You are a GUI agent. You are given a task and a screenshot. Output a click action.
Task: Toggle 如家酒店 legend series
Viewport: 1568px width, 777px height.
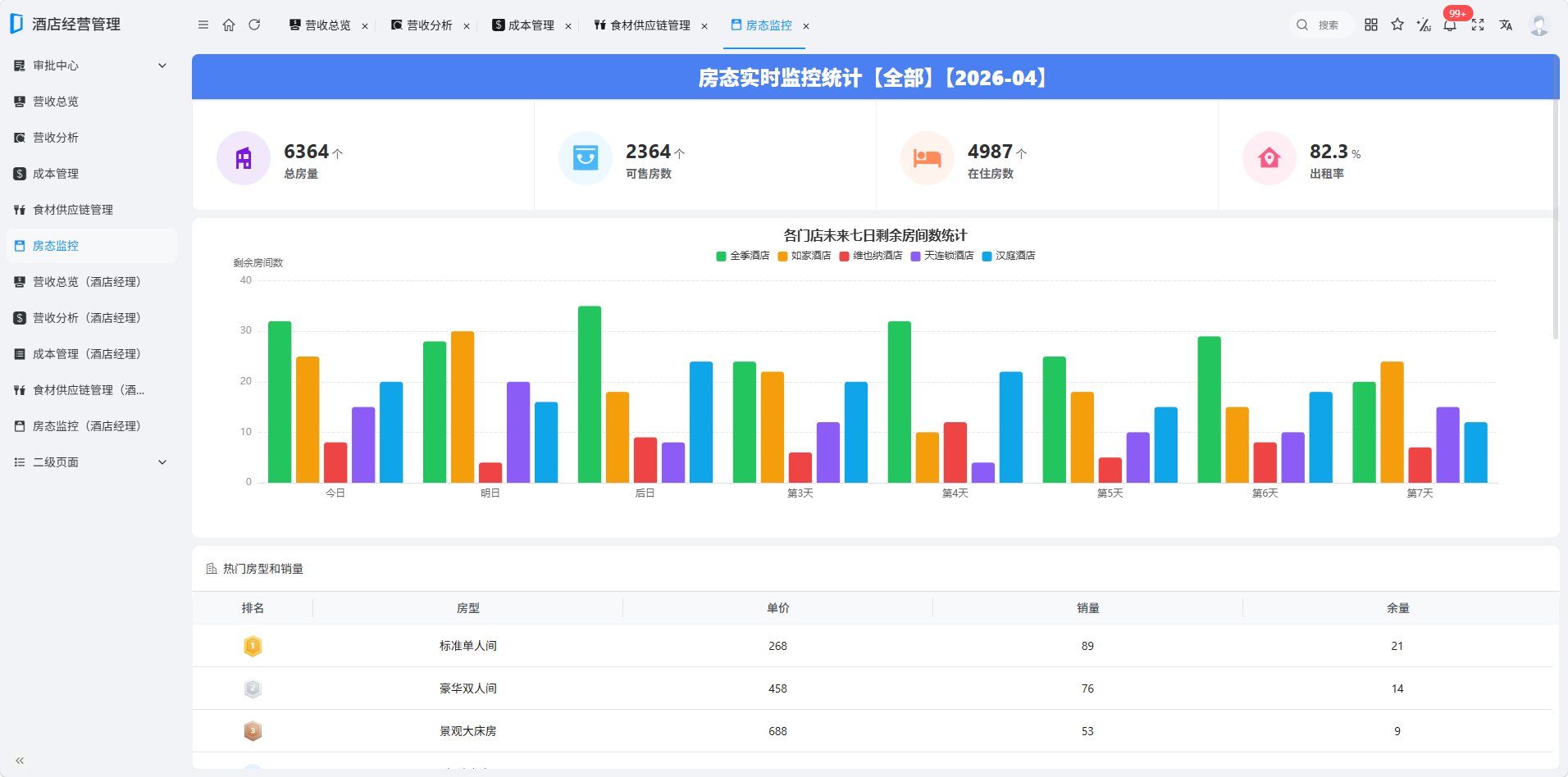pos(805,256)
